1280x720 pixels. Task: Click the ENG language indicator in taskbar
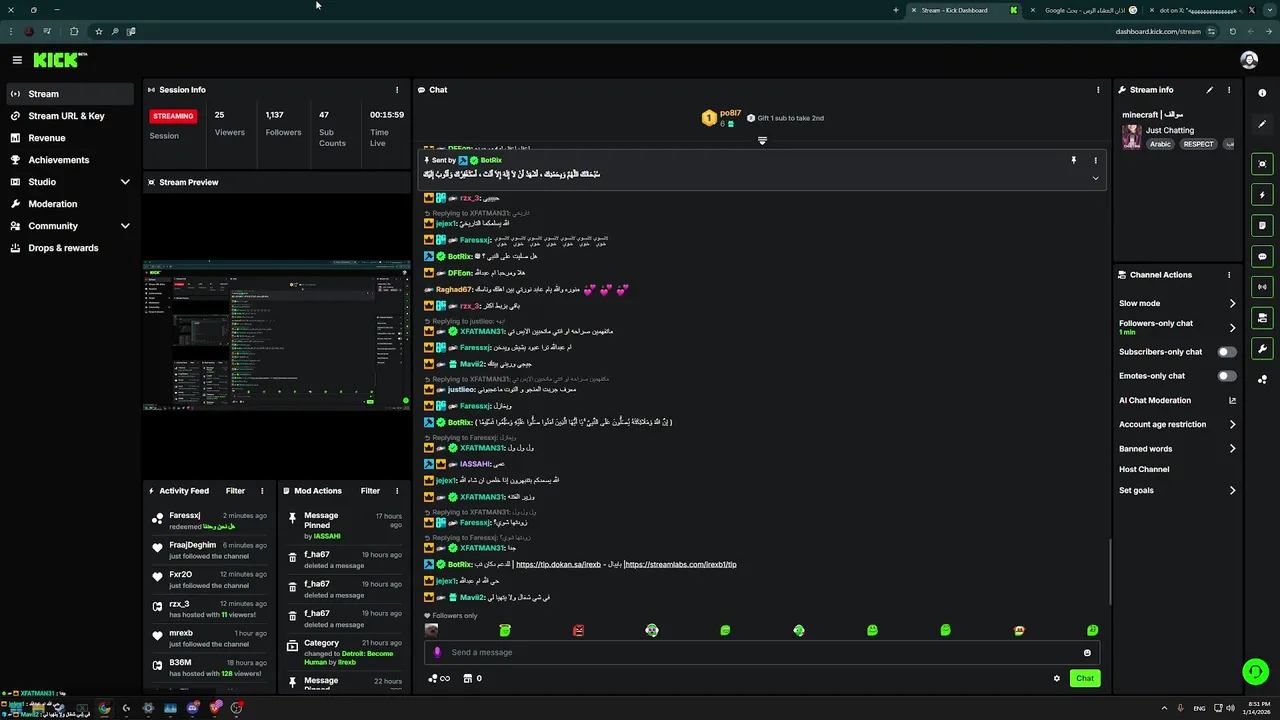click(1199, 708)
